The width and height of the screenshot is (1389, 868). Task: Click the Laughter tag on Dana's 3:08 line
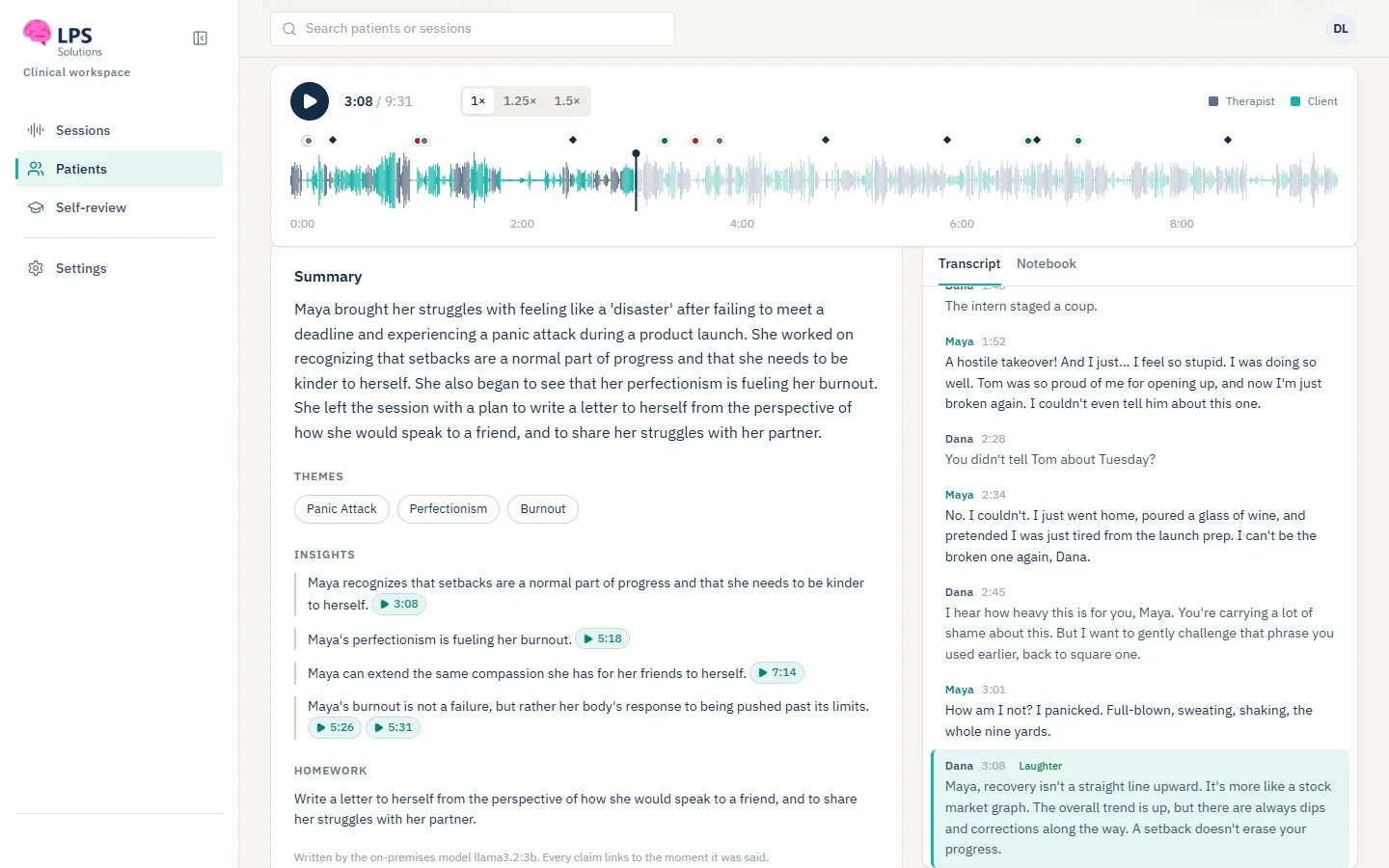click(1040, 766)
